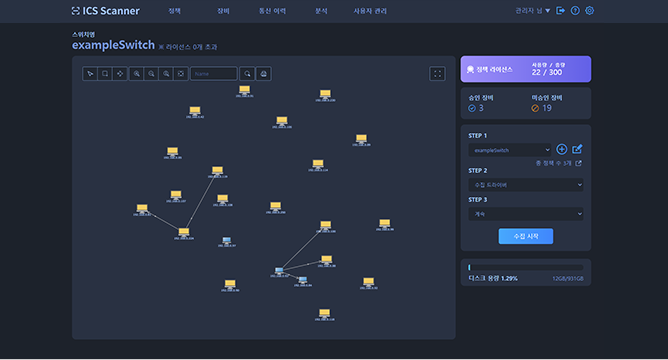
Task: Open the 정책 menu
Action: [x=174, y=11]
